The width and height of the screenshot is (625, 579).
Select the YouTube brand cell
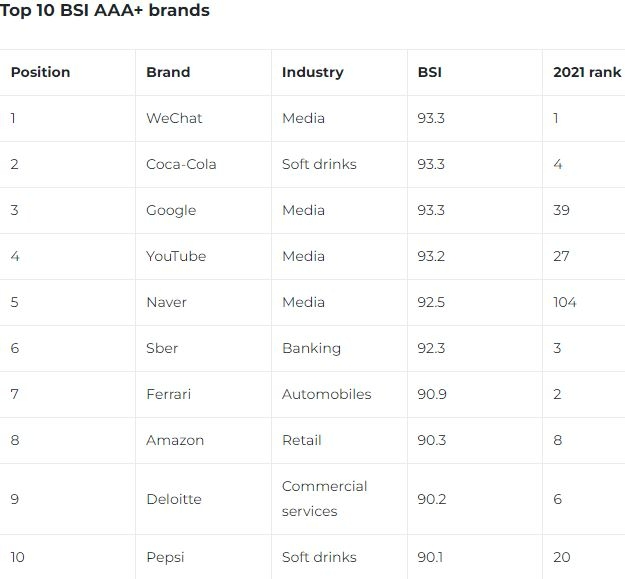tap(176, 256)
